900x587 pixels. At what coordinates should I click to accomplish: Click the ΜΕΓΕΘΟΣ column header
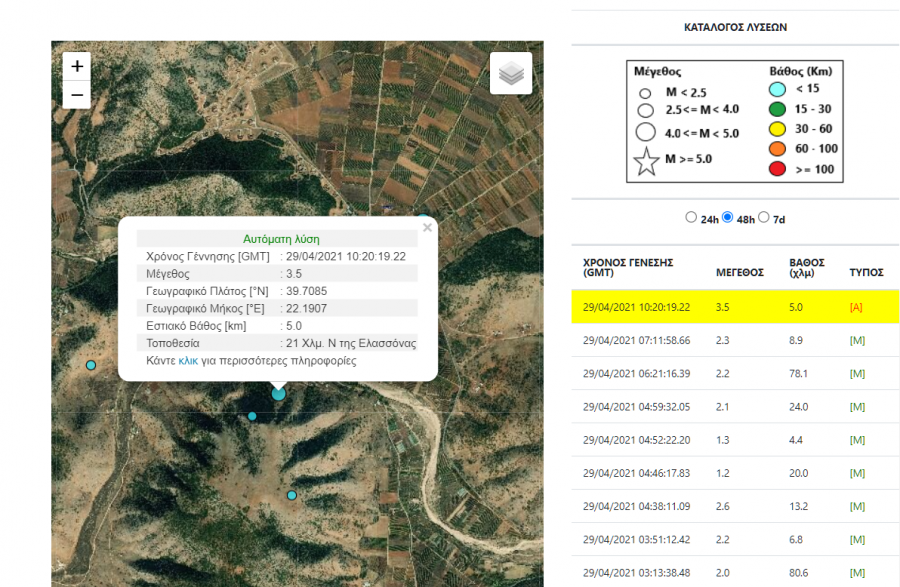pyautogui.click(x=739, y=272)
